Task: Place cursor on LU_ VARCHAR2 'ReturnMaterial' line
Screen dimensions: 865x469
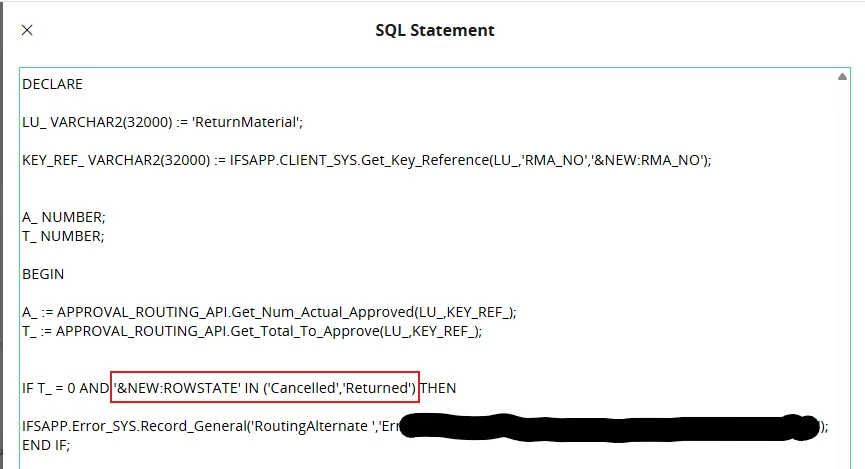Action: click(163, 122)
